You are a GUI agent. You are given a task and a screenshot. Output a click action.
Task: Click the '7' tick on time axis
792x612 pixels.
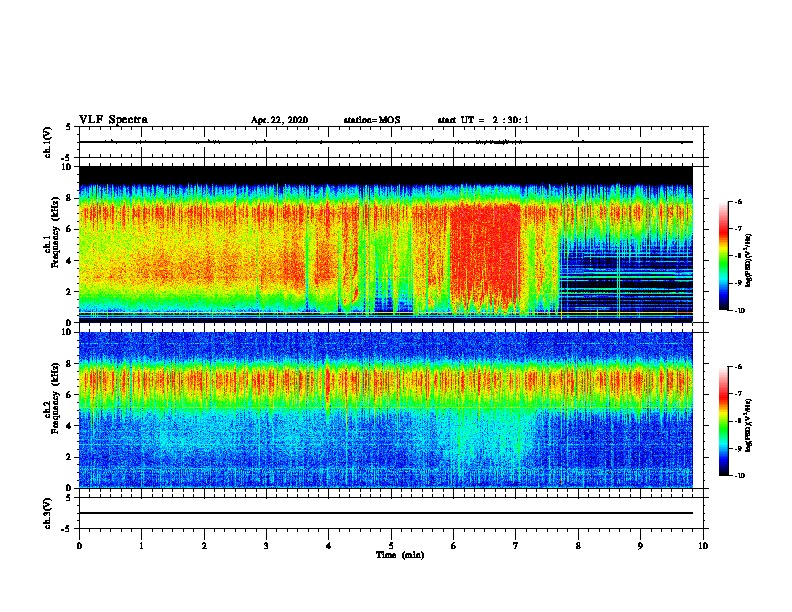[x=516, y=546]
